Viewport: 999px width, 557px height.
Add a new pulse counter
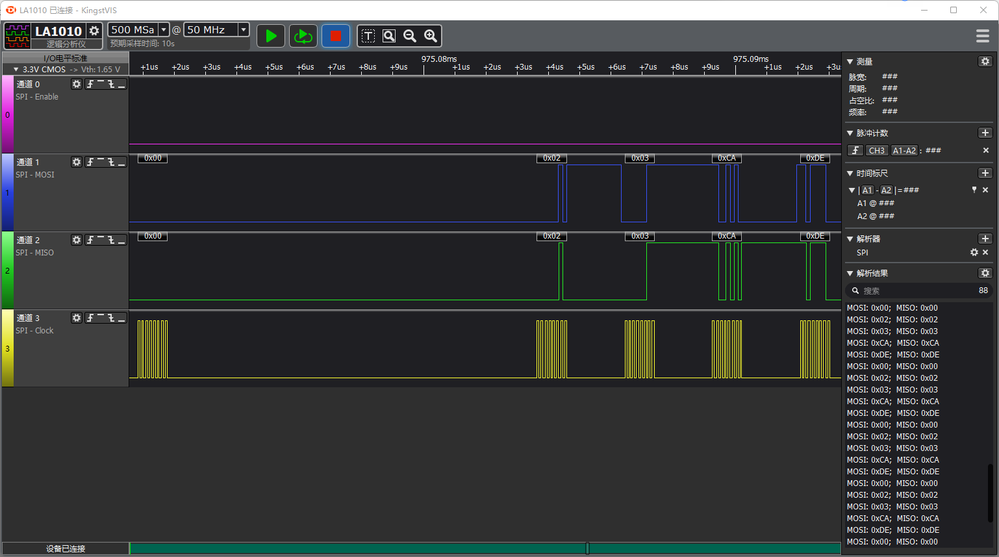(x=985, y=133)
